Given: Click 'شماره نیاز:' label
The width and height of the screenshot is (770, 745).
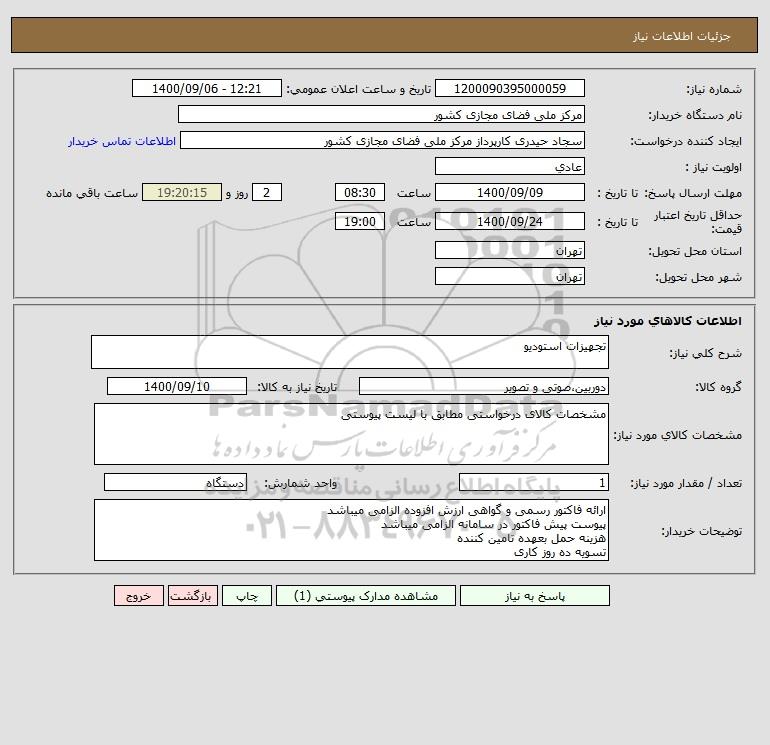Looking at the screenshot, I should coord(714,89).
